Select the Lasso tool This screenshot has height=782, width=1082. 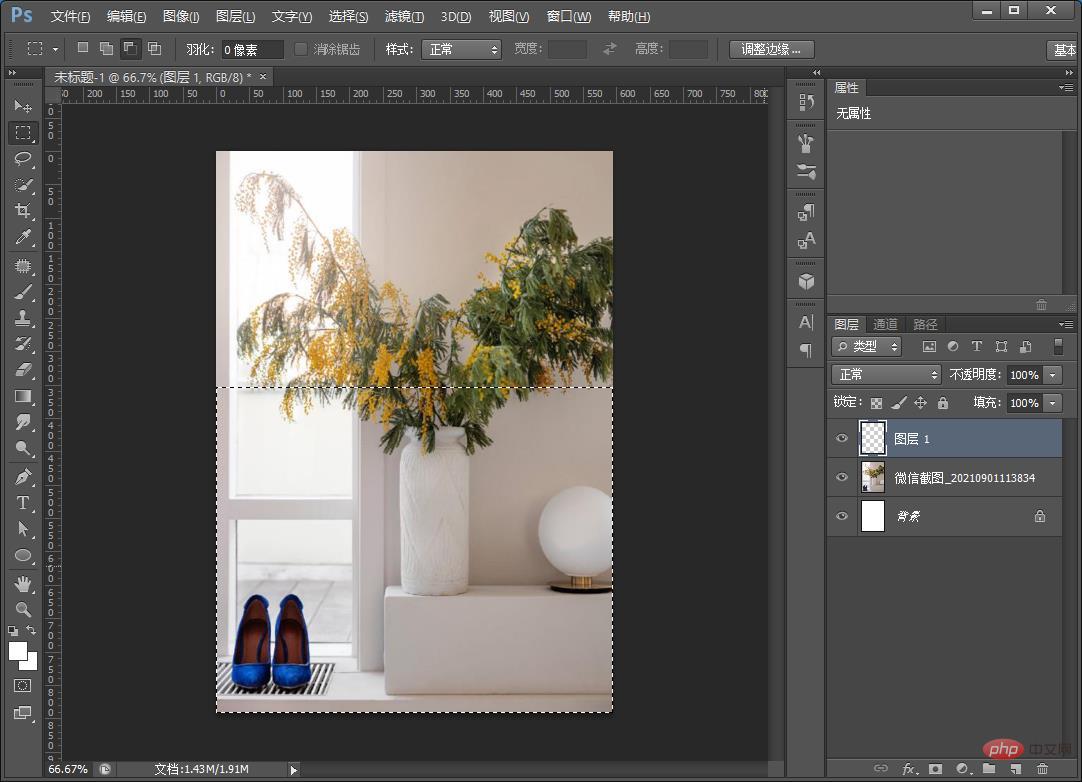click(23, 159)
